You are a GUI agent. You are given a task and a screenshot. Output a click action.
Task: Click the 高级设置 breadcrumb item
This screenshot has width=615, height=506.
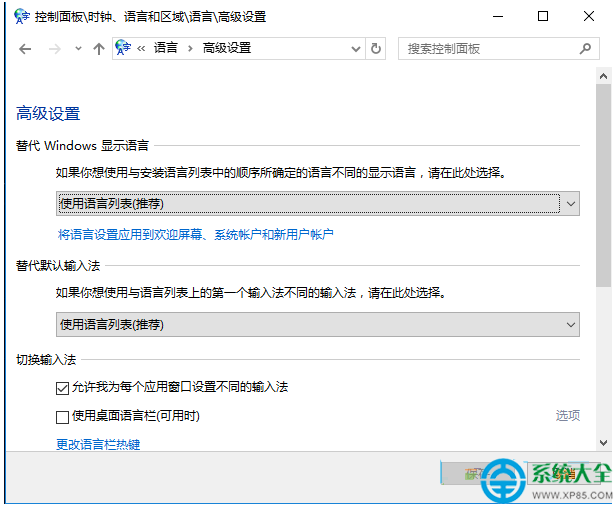[x=227, y=48]
